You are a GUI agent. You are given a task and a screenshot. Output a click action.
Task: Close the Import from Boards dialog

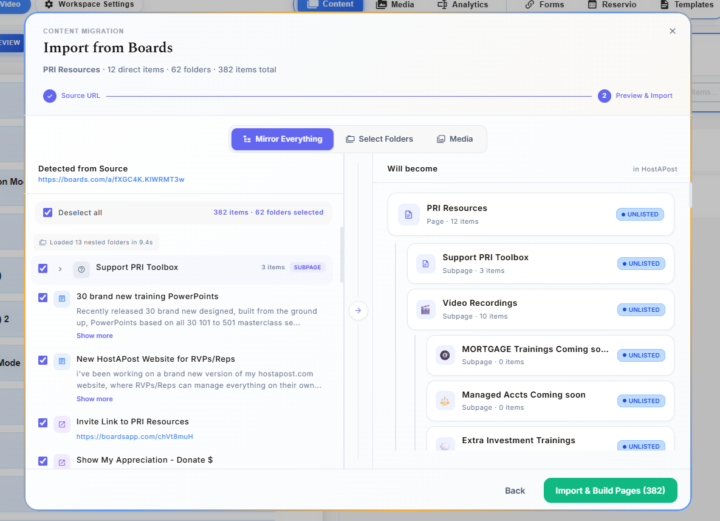[672, 31]
